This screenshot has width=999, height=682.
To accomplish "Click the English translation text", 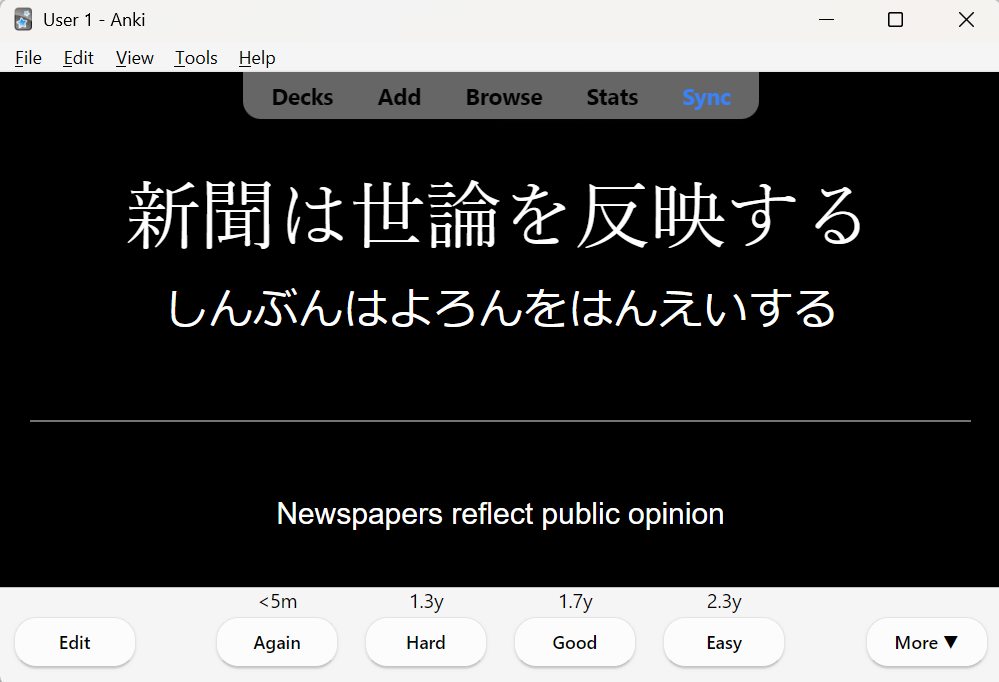I will click(x=499, y=513).
